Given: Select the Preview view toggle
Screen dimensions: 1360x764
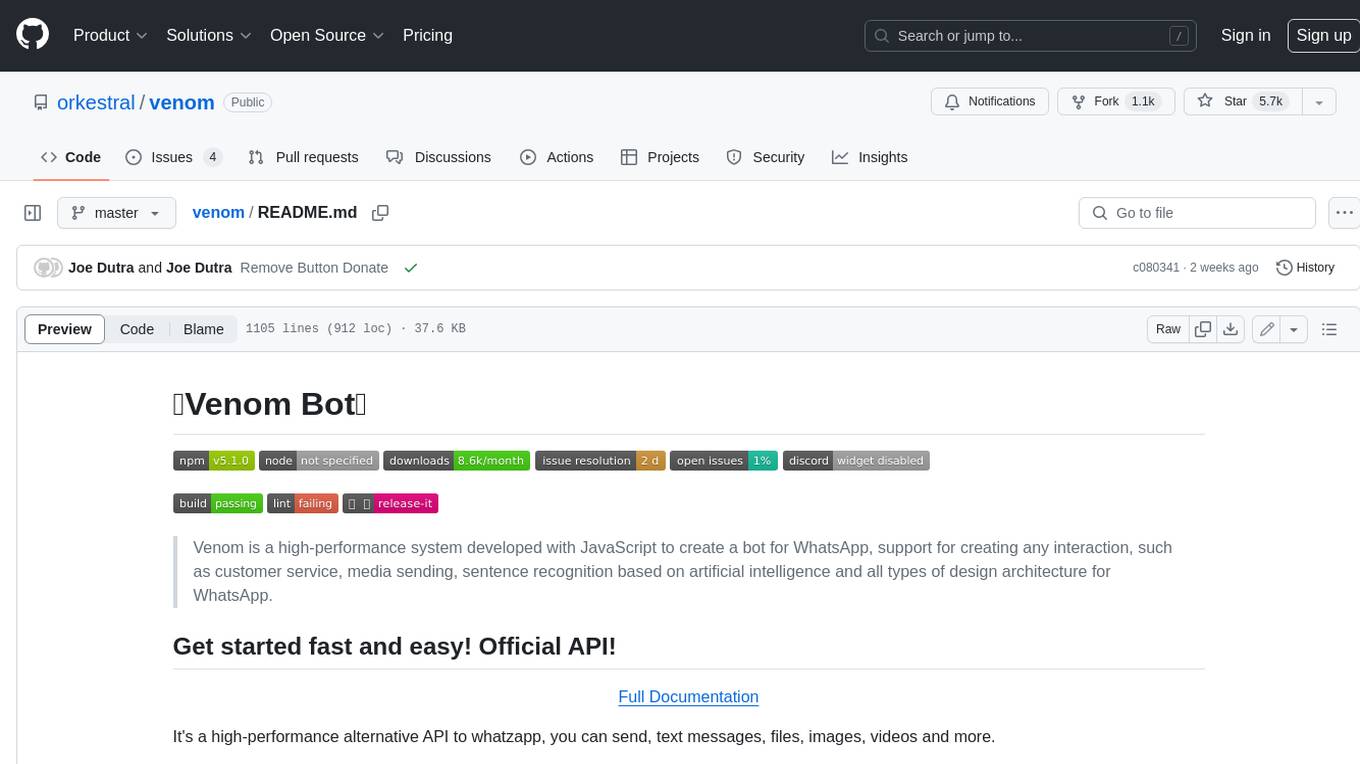Looking at the screenshot, I should 64,329.
